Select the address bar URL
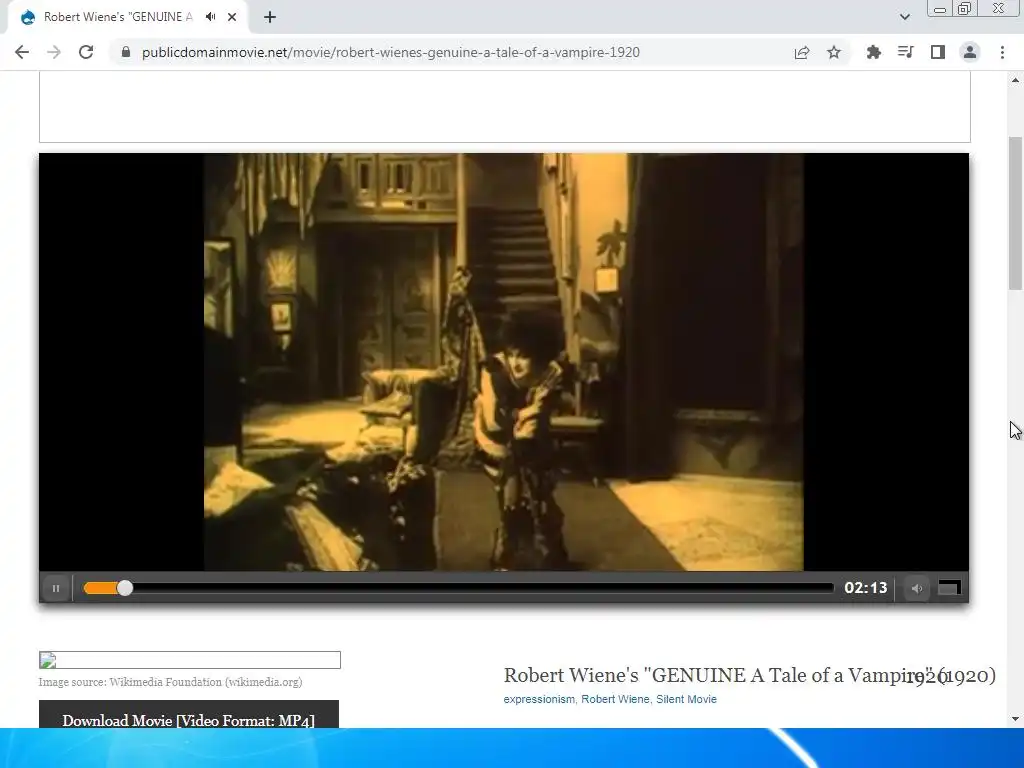Image resolution: width=1024 pixels, height=768 pixels. point(391,52)
